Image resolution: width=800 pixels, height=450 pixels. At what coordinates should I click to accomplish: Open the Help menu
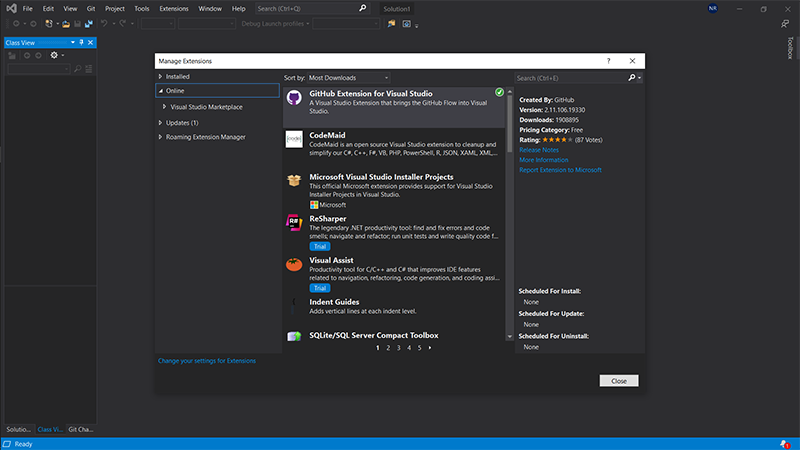tap(238, 8)
